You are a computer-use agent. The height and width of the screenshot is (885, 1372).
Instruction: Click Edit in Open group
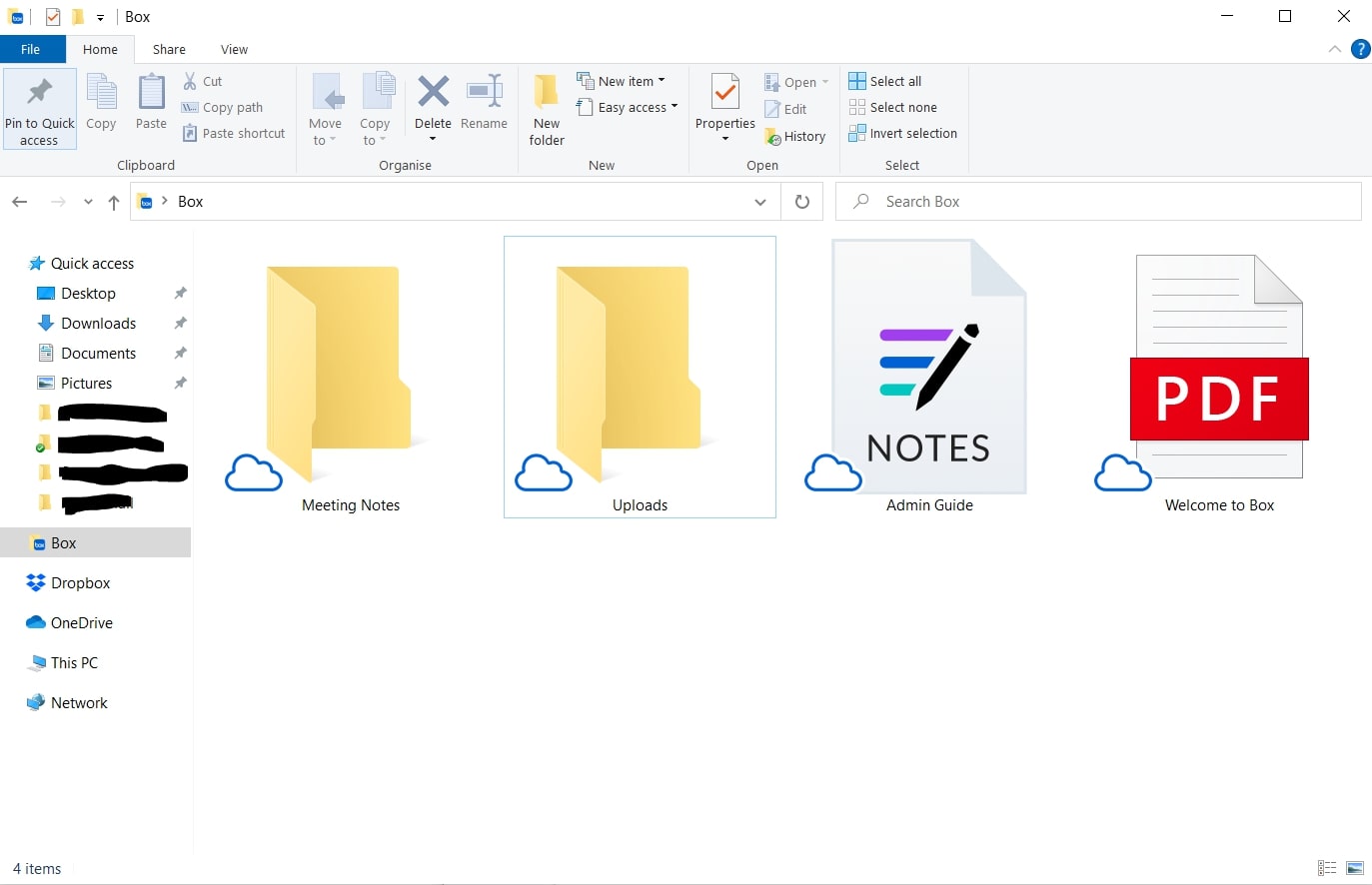pyautogui.click(x=785, y=109)
